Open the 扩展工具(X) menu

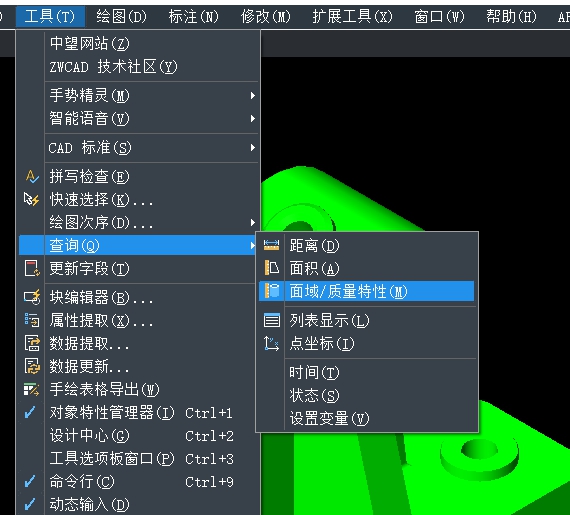point(352,16)
